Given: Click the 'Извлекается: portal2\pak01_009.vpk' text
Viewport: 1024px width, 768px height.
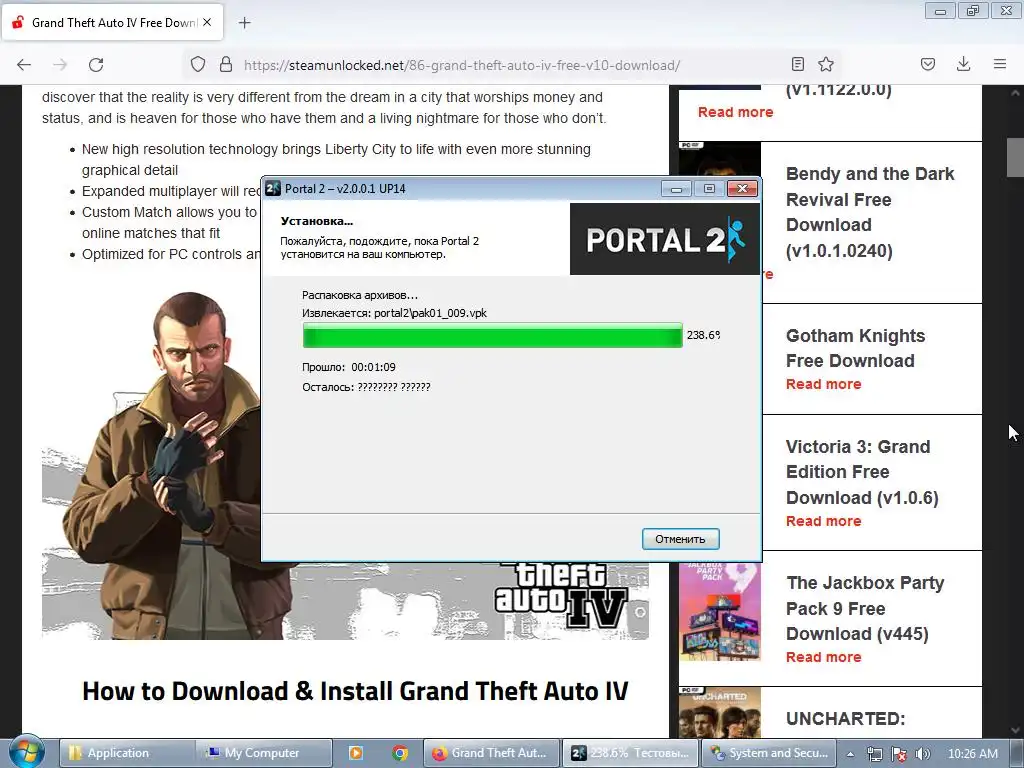Looking at the screenshot, I should pyautogui.click(x=394, y=313).
